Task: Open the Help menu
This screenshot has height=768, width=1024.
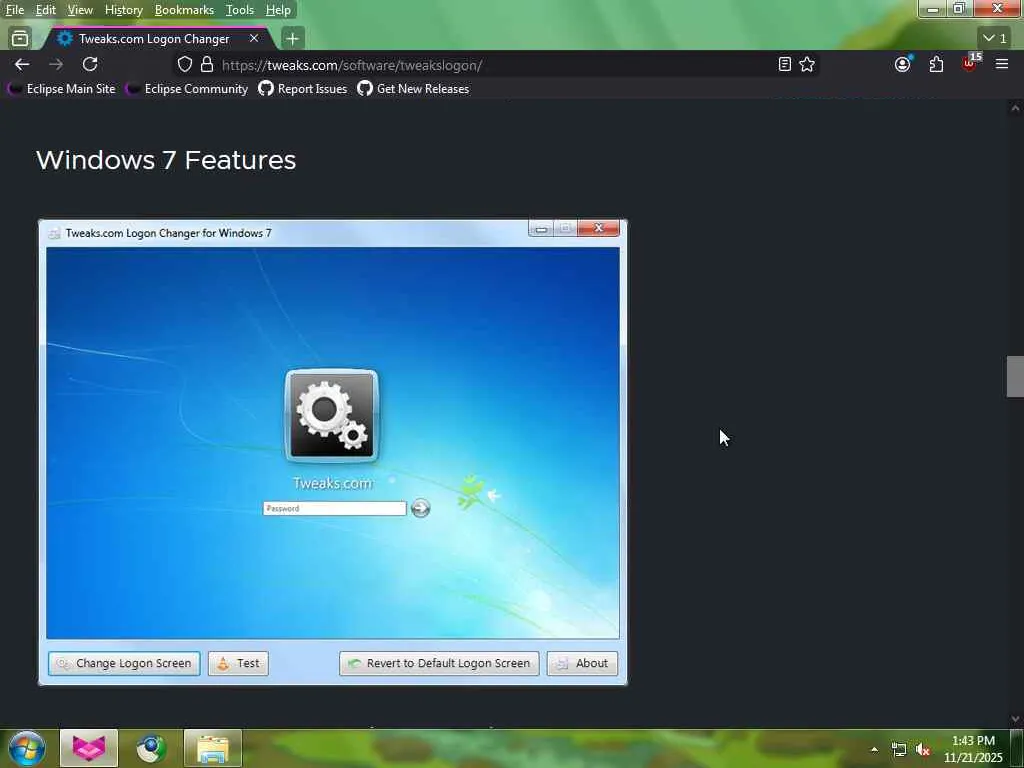Action: [278, 10]
